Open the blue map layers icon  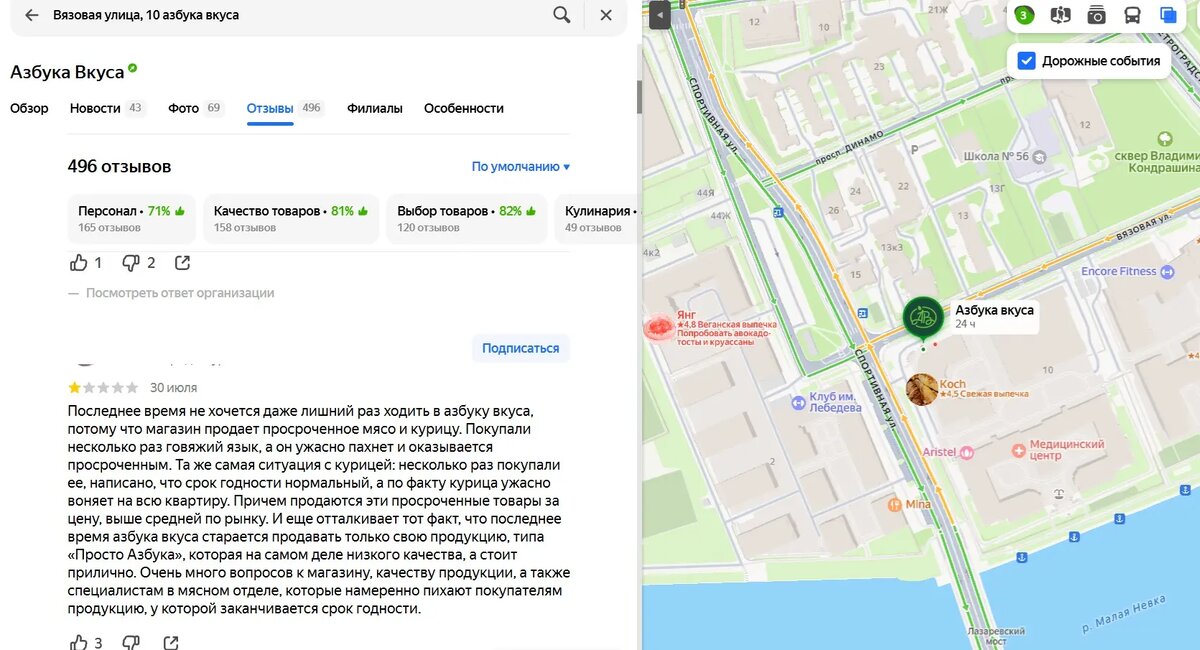coord(1168,15)
